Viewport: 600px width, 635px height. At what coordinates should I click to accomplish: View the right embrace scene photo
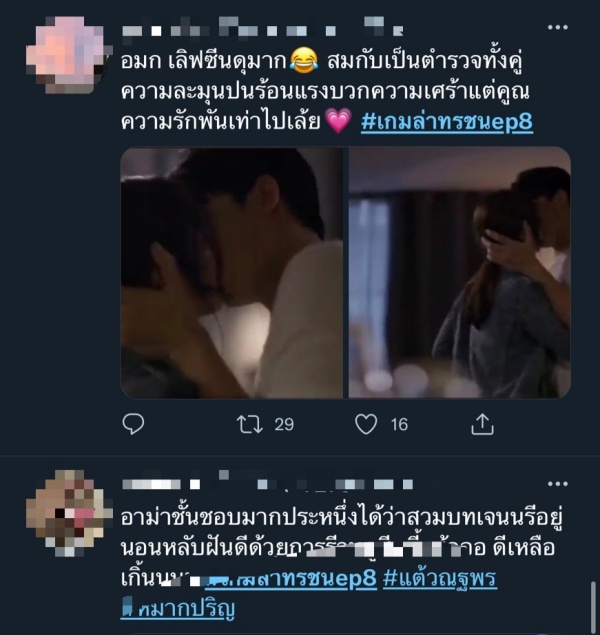[460, 273]
